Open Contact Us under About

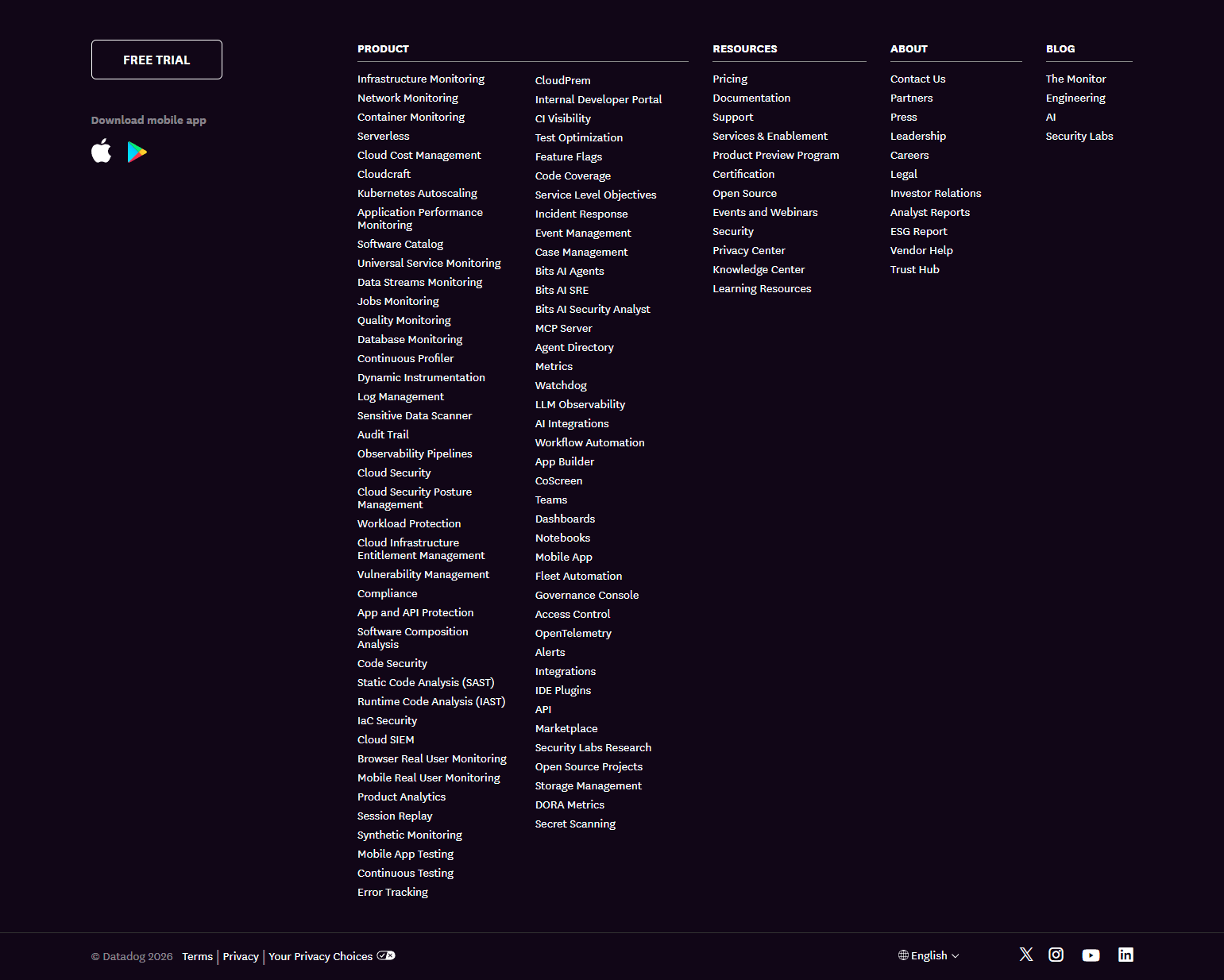tap(917, 79)
